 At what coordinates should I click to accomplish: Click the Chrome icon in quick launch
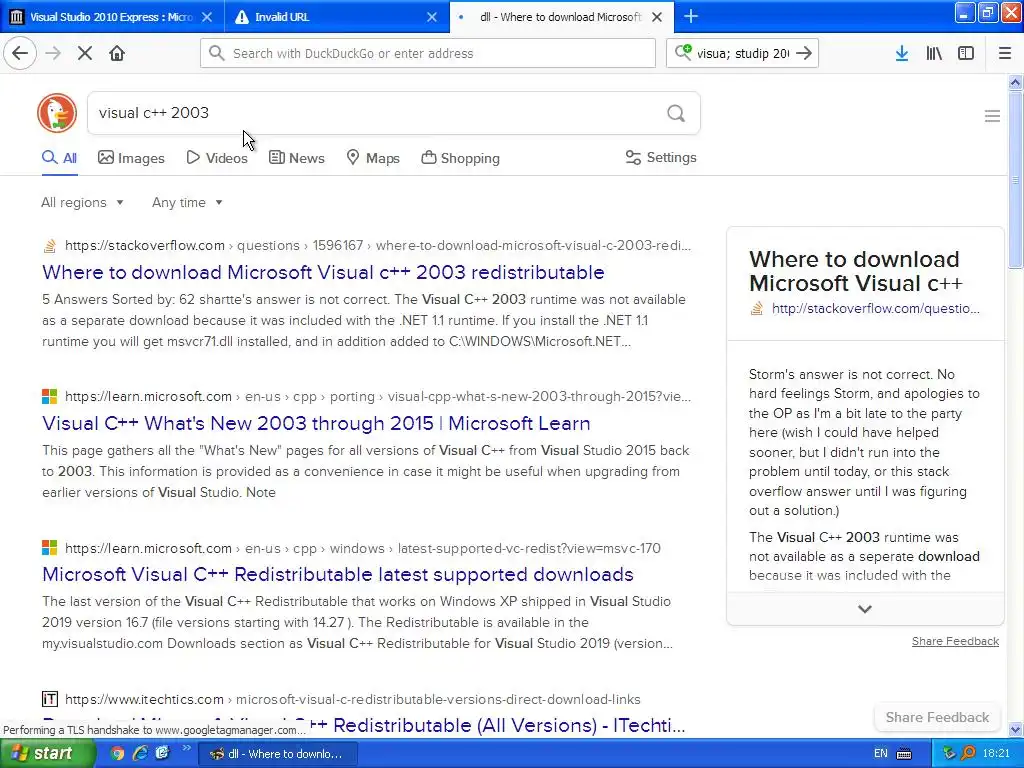pos(117,753)
